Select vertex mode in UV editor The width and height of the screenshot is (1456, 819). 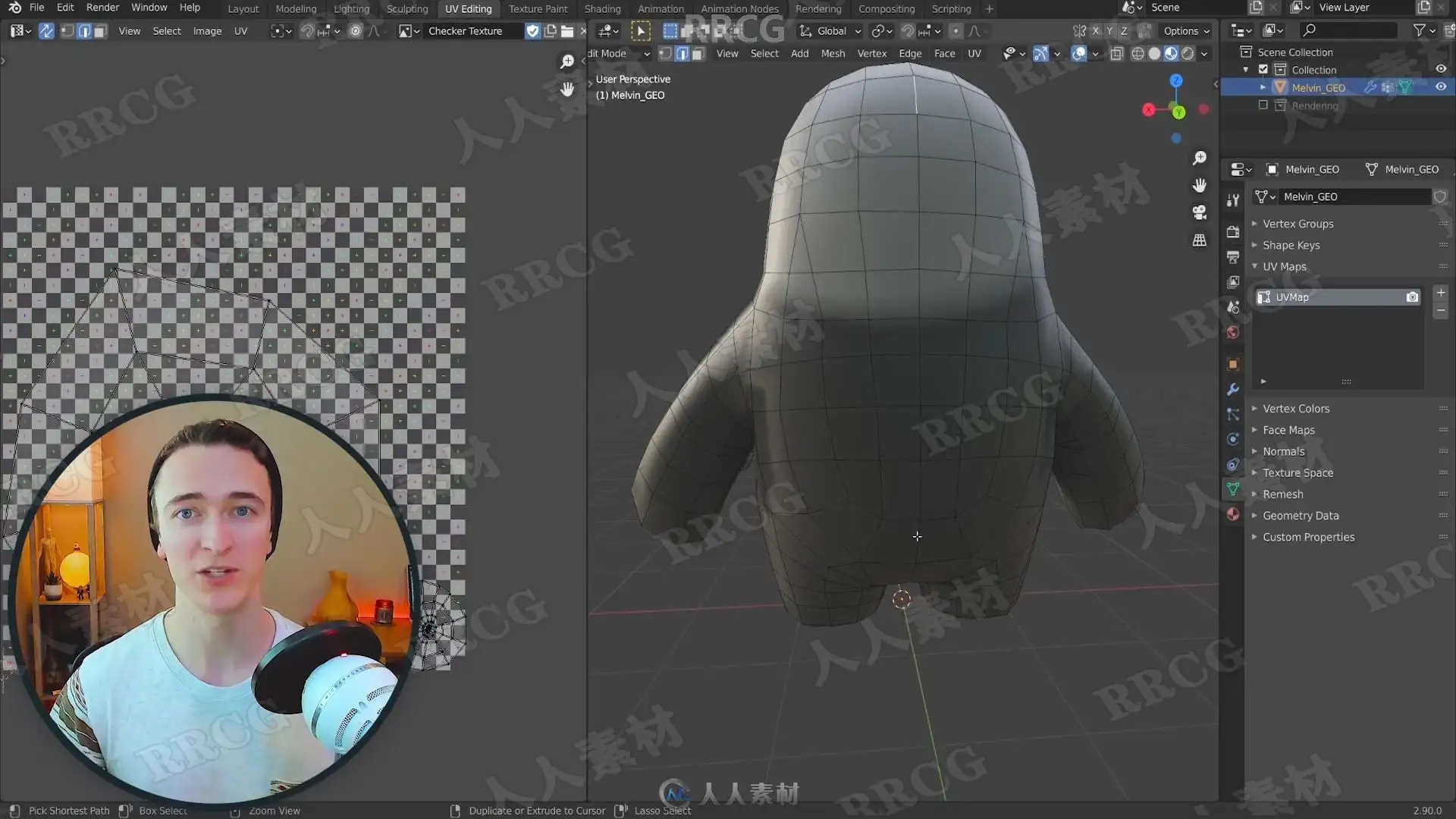(67, 31)
